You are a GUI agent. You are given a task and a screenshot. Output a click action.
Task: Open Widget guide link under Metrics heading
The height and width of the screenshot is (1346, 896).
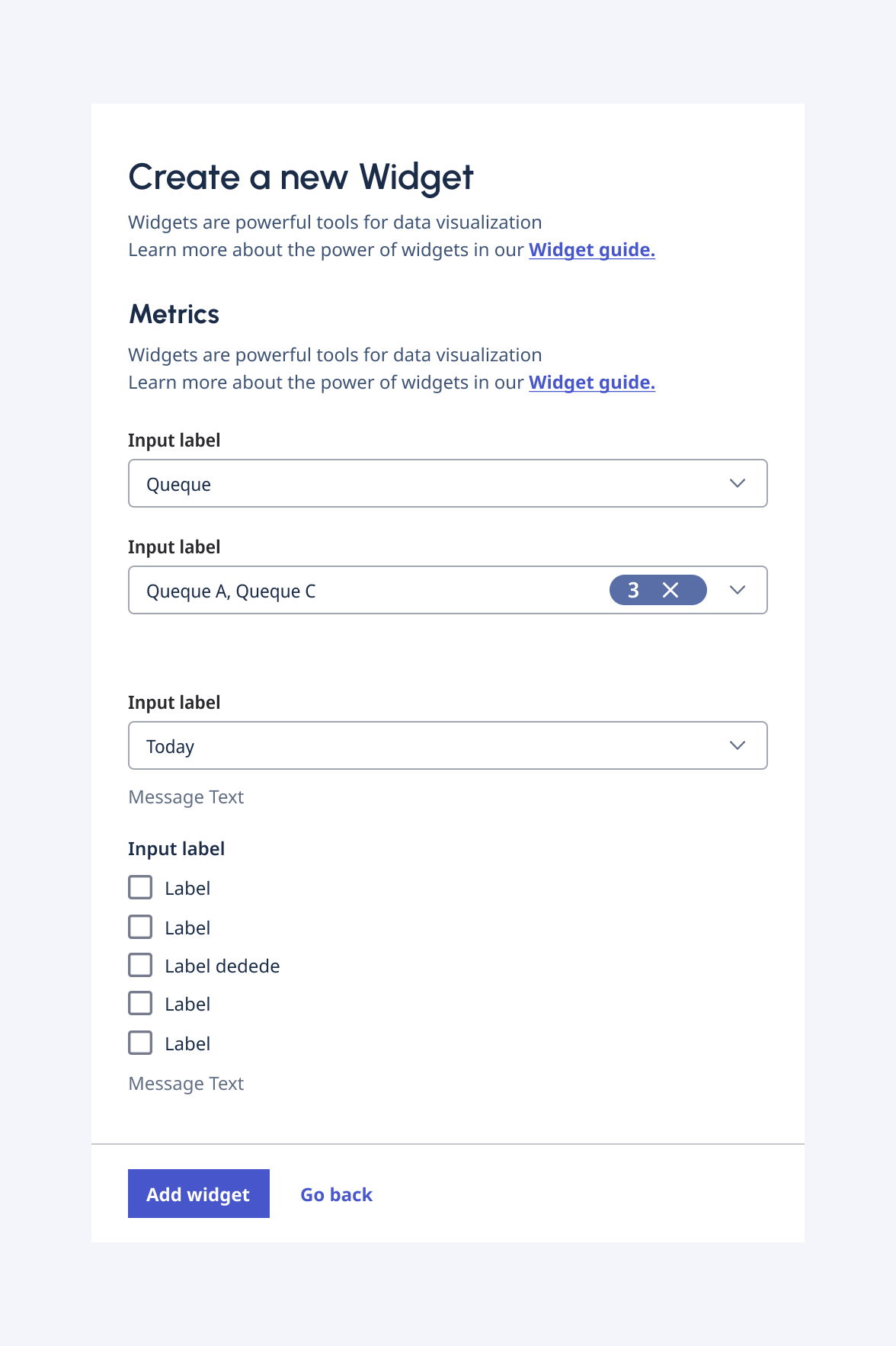coord(592,383)
